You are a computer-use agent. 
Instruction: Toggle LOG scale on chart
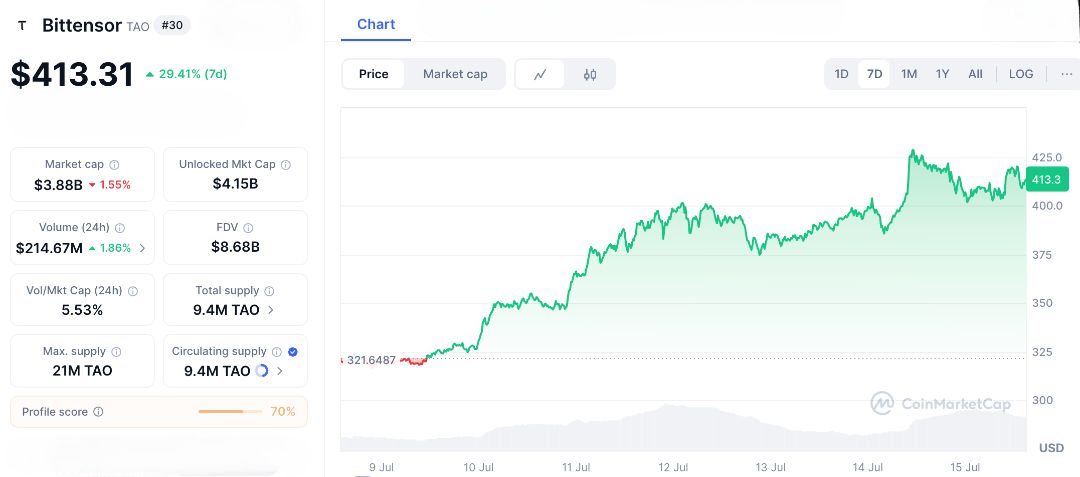click(1021, 74)
